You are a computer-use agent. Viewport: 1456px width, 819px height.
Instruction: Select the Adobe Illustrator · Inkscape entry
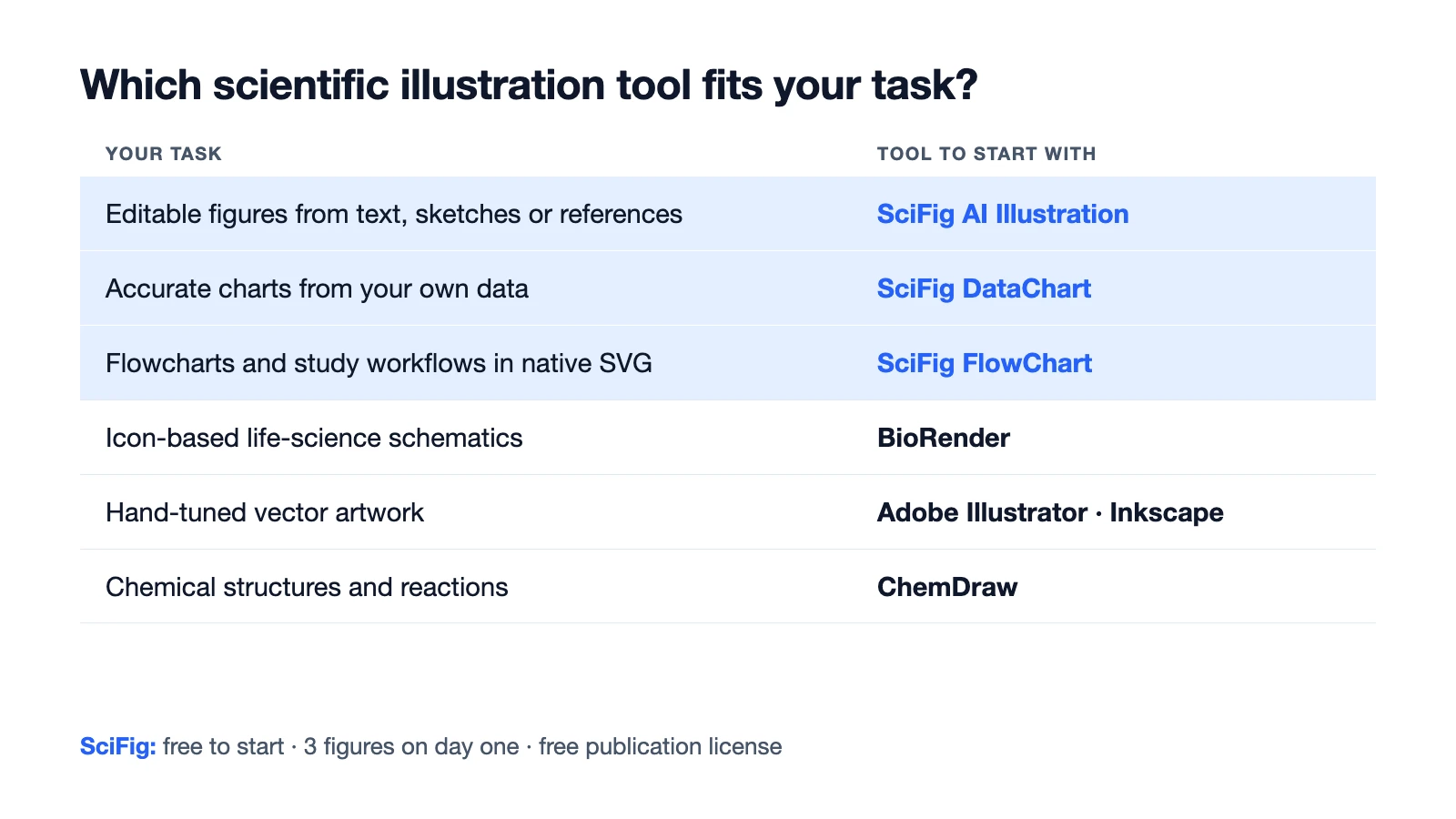(1050, 512)
